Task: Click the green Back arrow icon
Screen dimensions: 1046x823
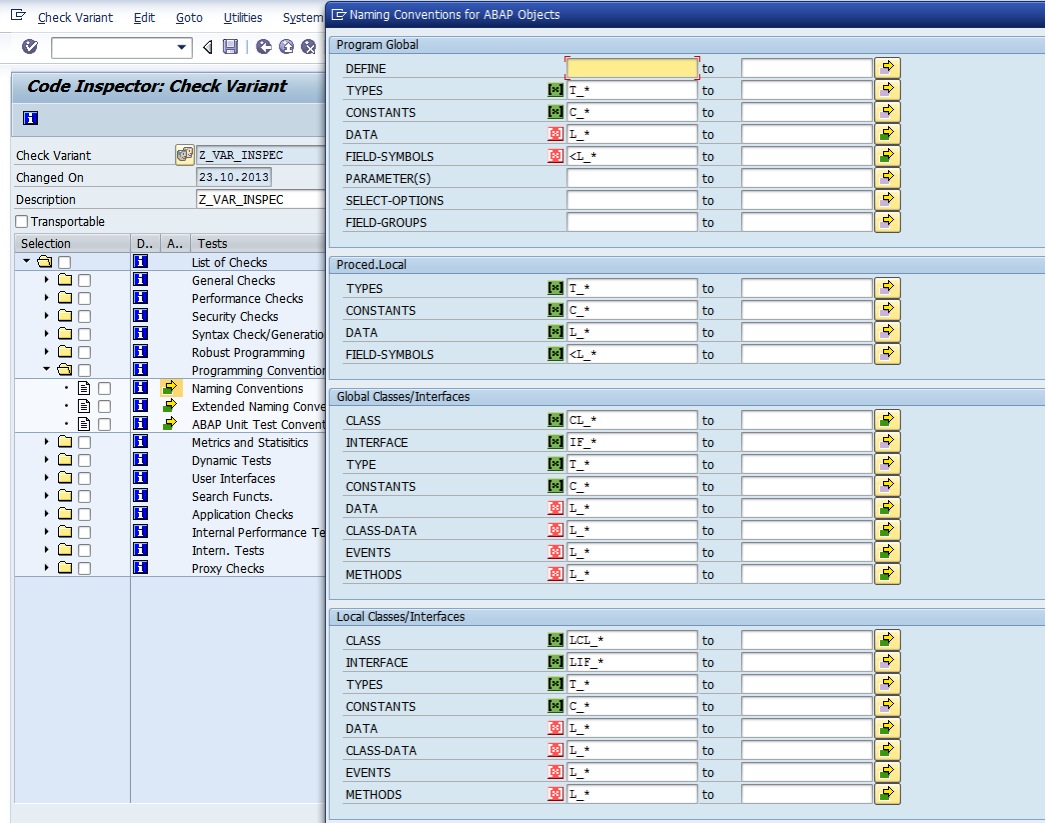Action: click(264, 47)
